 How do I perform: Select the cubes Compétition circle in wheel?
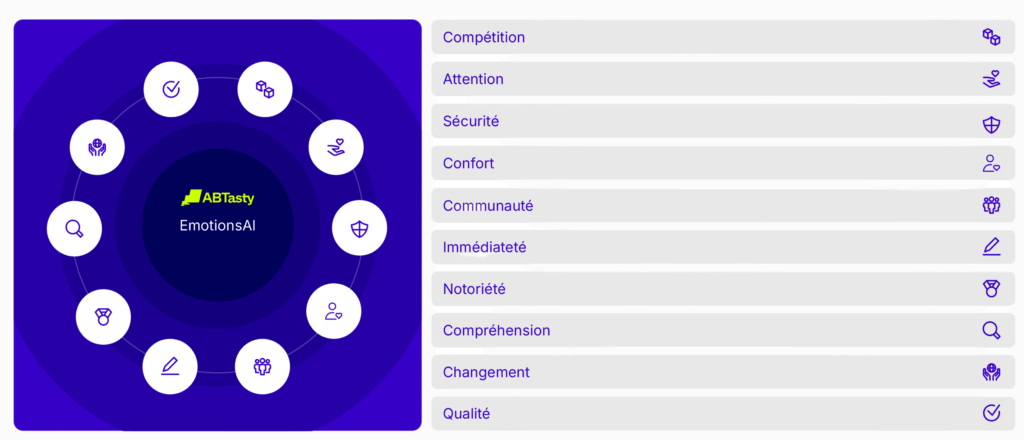tap(264, 89)
